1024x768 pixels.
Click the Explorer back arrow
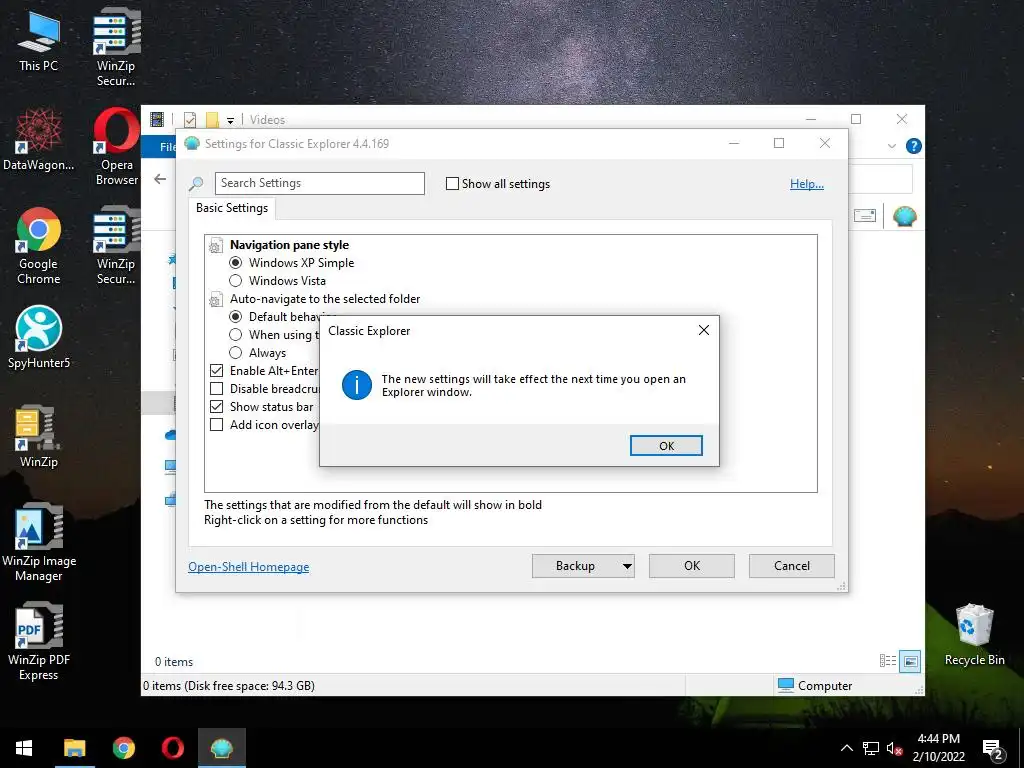tap(160, 179)
